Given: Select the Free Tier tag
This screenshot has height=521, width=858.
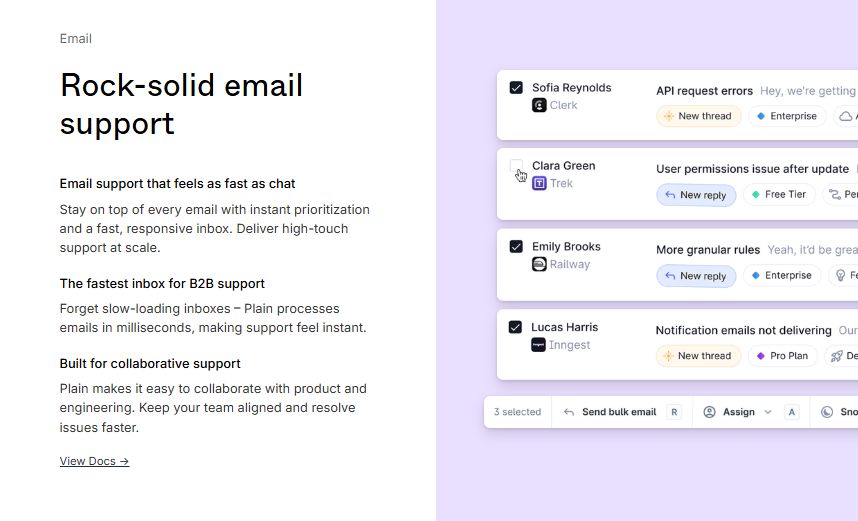Looking at the screenshot, I should (778, 194).
